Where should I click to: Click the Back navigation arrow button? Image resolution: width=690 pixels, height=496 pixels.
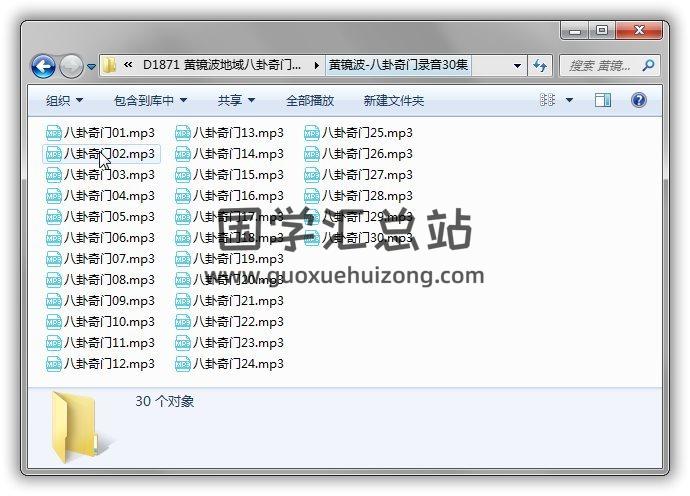pos(43,66)
